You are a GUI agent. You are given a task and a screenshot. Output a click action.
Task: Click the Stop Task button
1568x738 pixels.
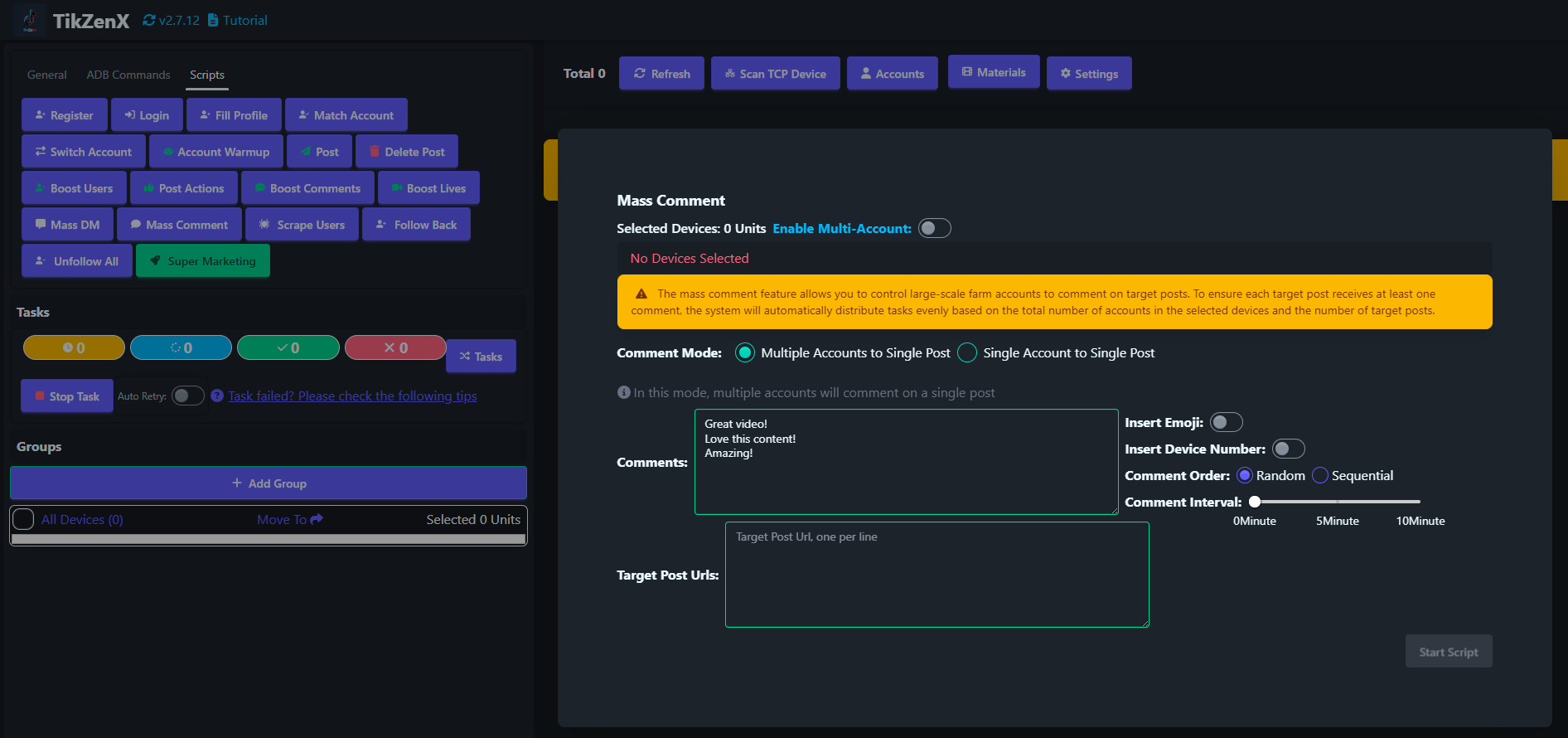67,396
